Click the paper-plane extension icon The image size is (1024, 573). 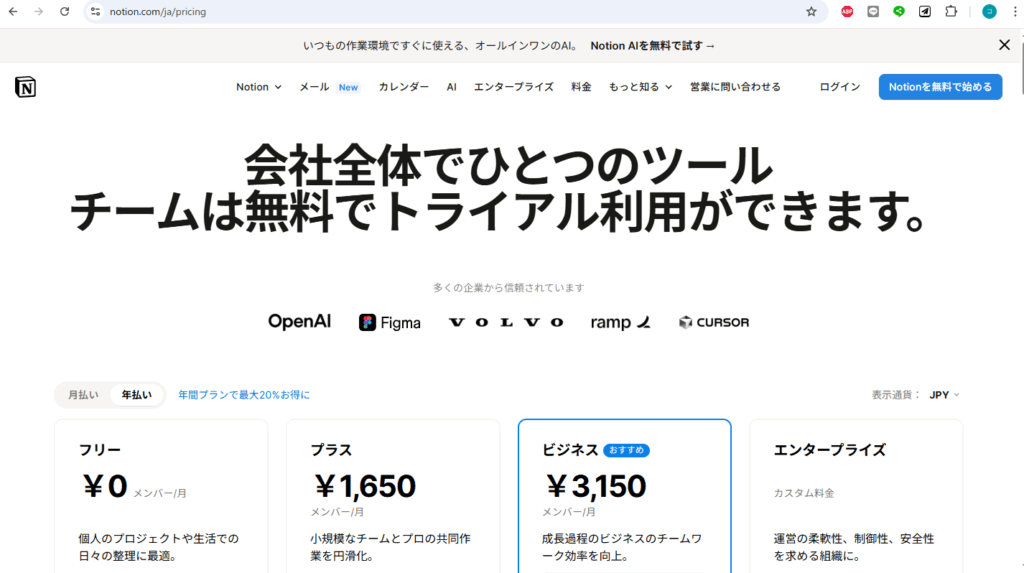click(x=925, y=12)
